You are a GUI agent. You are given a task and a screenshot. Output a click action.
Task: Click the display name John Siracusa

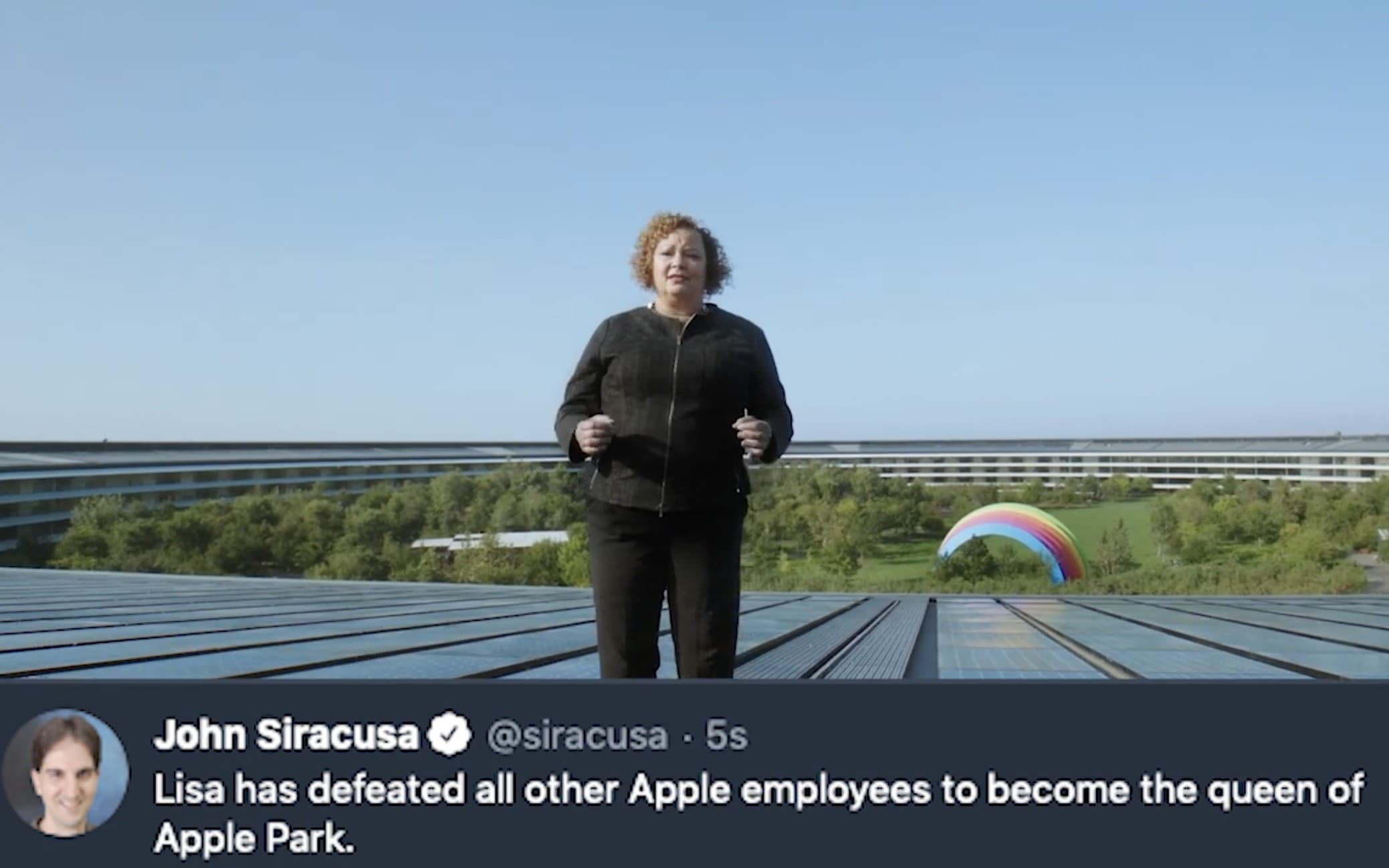click(x=287, y=734)
